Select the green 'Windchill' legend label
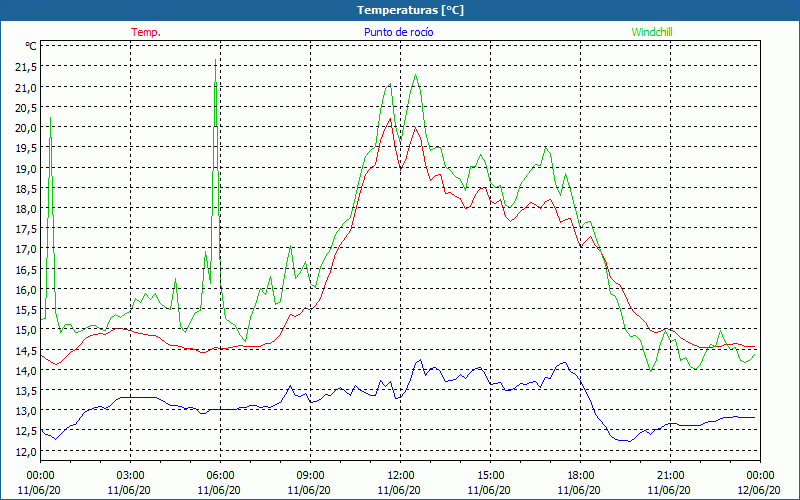800x500 pixels. [x=652, y=32]
